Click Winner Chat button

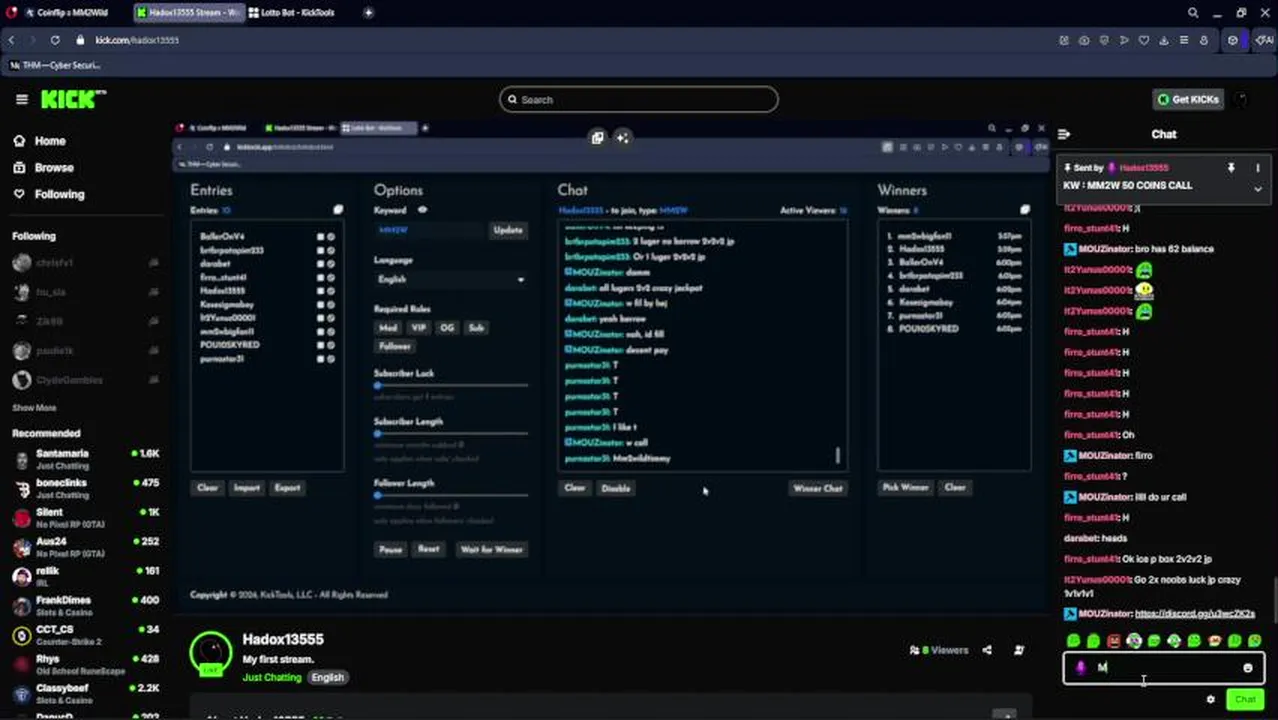tap(818, 488)
